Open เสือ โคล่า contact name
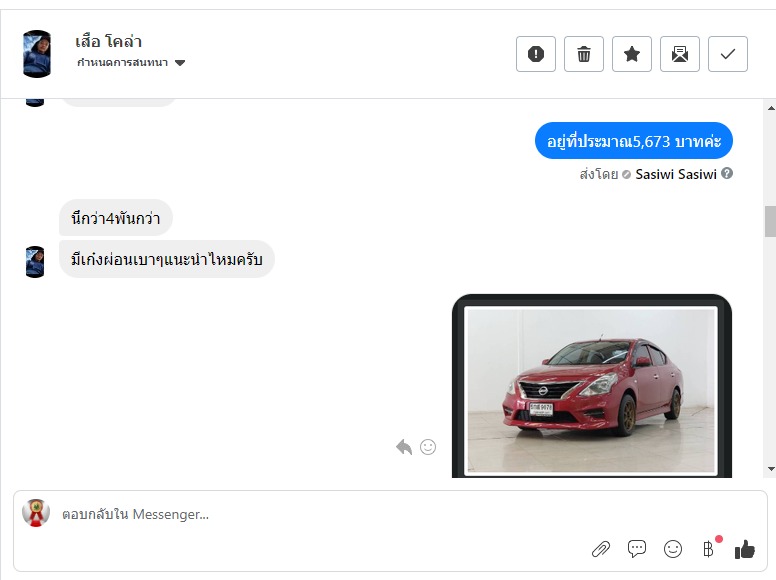Viewport: 776px width, 580px height. pos(108,41)
